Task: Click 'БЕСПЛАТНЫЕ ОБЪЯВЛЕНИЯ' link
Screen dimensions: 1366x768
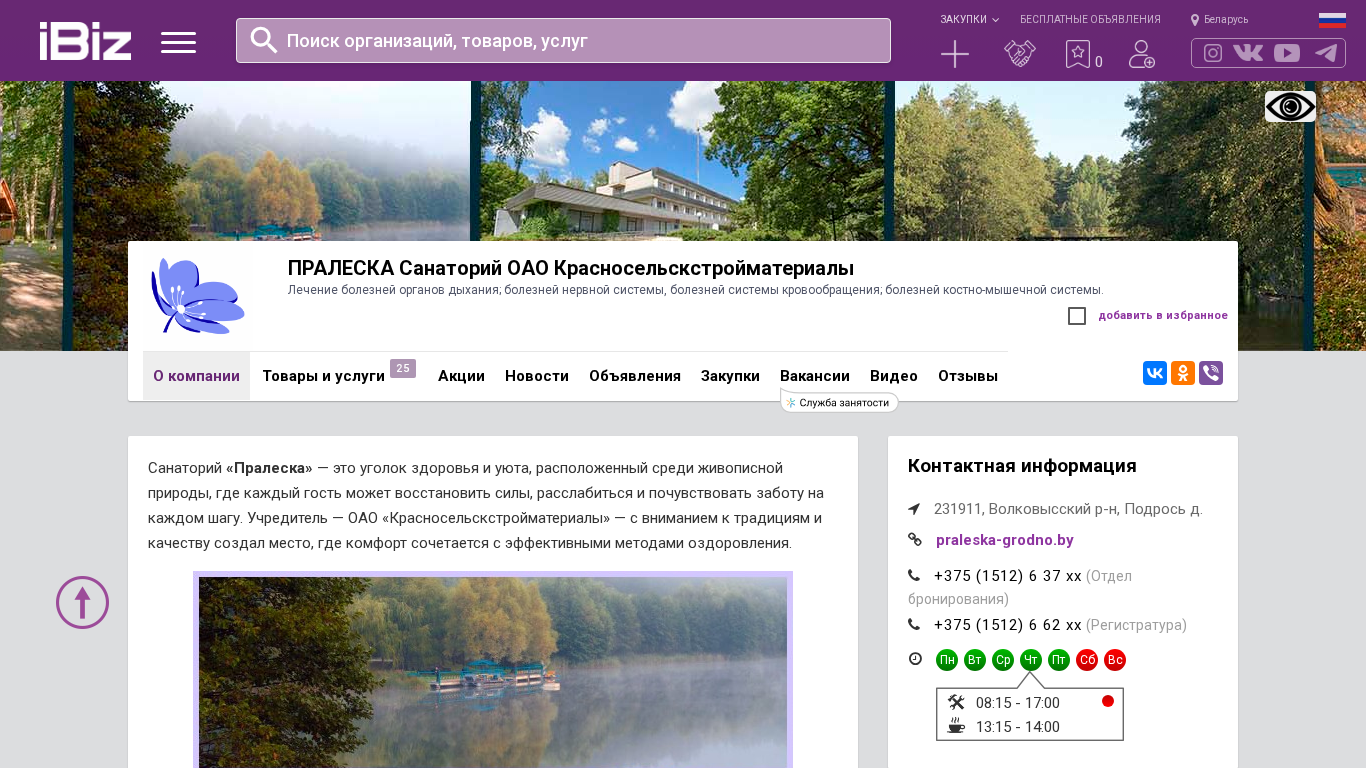Action: pos(1090,19)
